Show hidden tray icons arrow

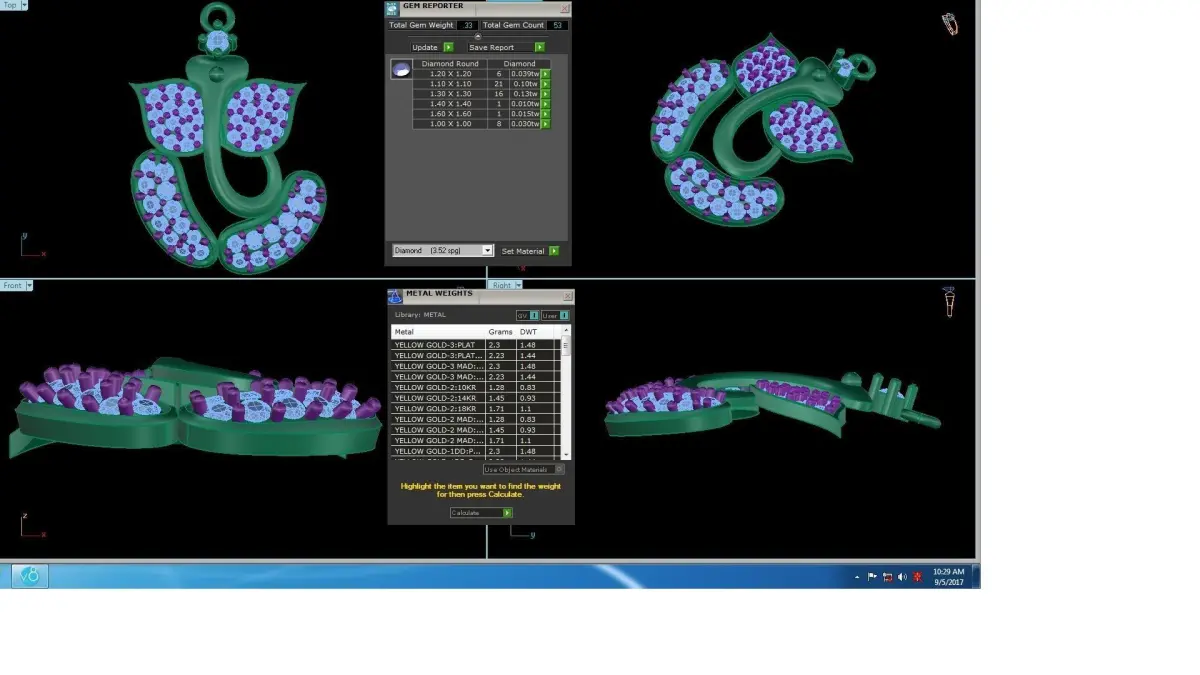(857, 577)
